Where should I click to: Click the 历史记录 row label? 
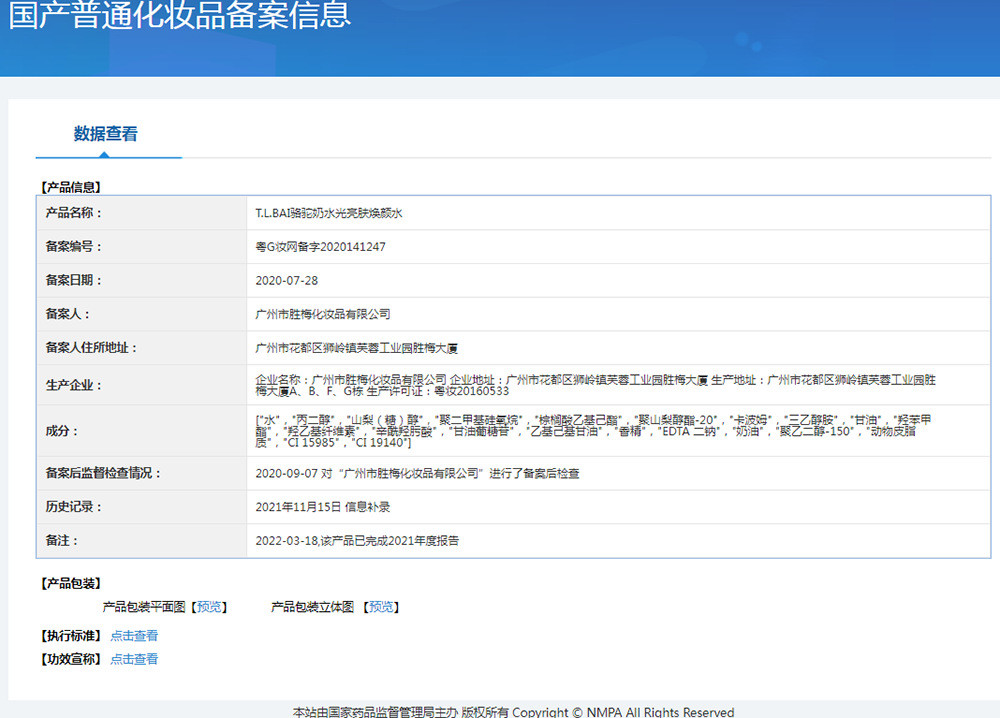(73, 507)
